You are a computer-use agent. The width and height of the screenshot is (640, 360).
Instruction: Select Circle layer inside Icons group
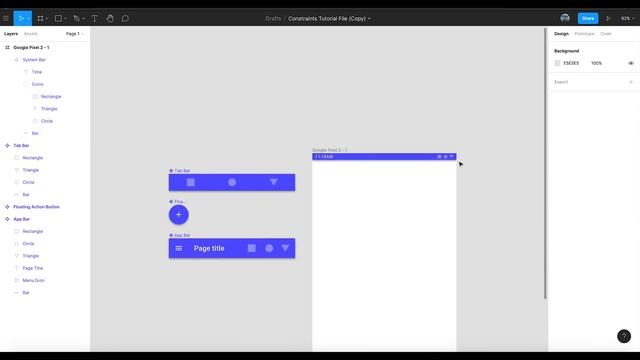(47, 121)
